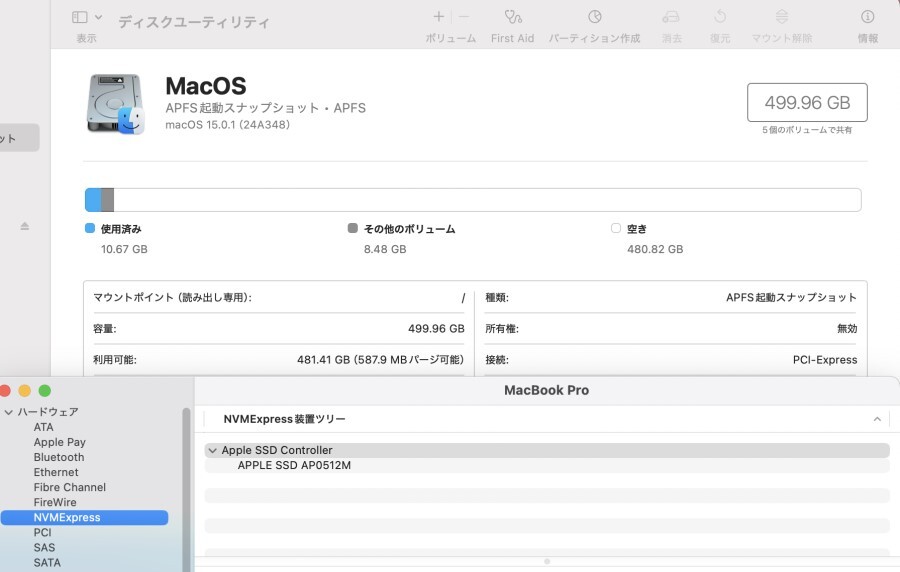Screen dimensions: 900x572
Task: Click the MacOS disk drive icon
Action: point(116,104)
